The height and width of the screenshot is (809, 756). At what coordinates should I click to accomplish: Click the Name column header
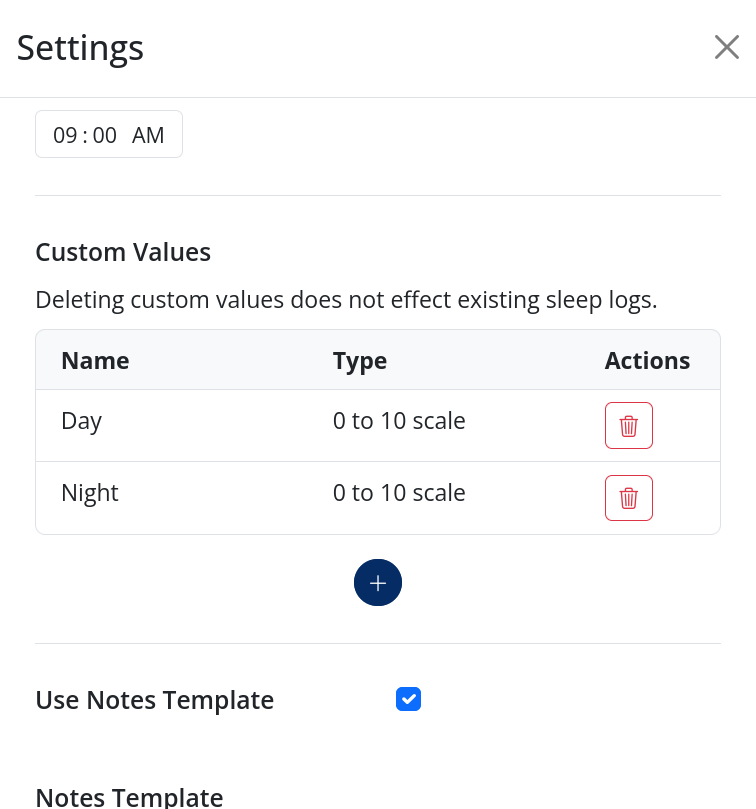95,361
